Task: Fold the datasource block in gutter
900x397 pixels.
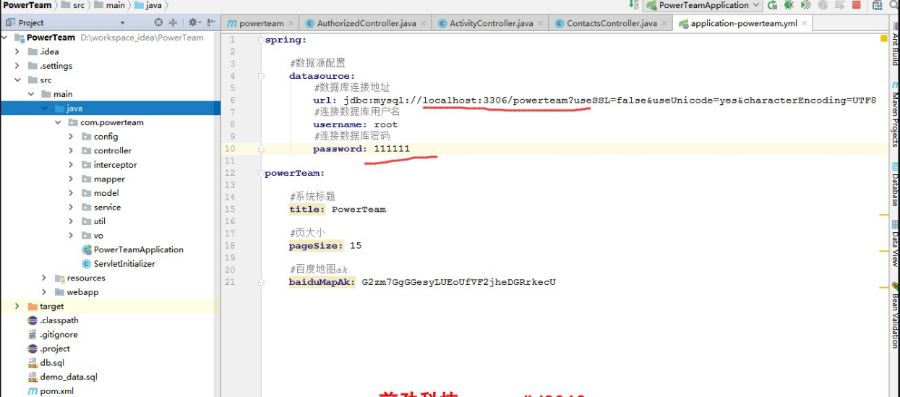Action: point(261,76)
